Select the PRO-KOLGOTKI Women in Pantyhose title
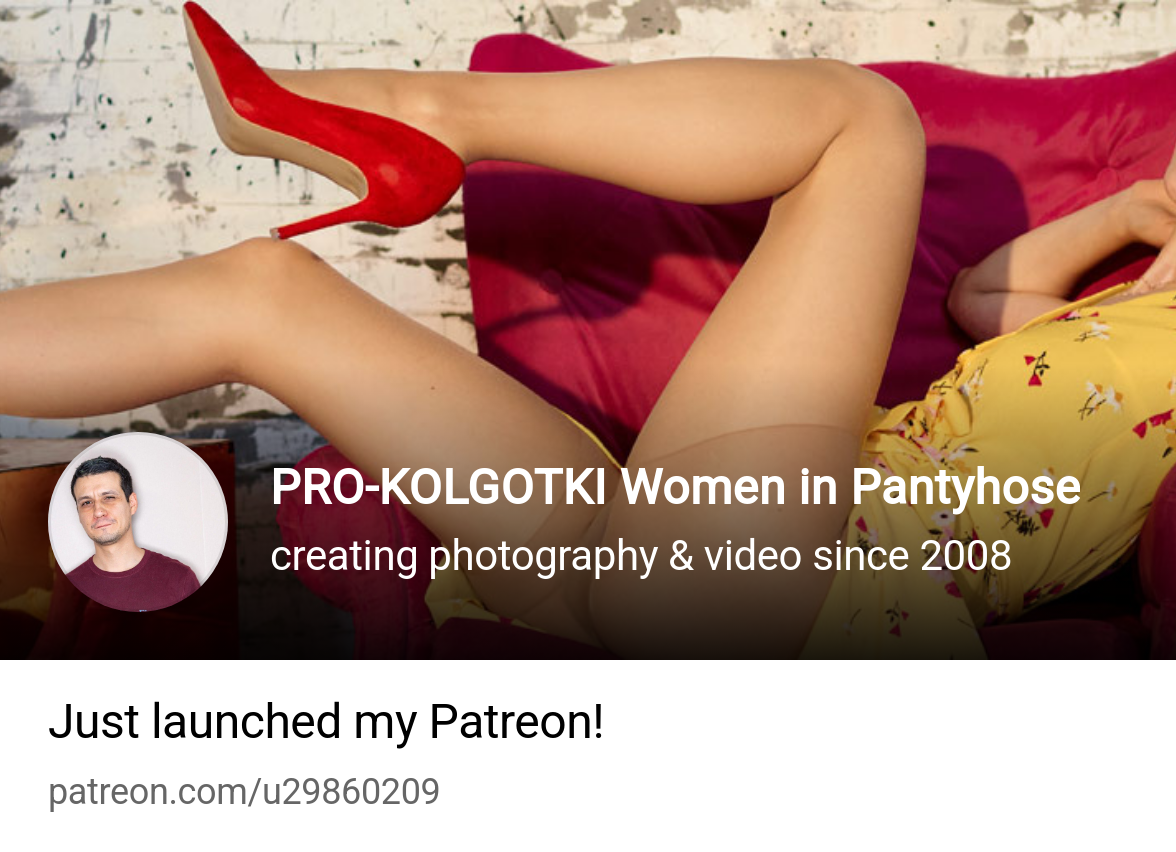The height and width of the screenshot is (852, 1176). click(x=676, y=488)
